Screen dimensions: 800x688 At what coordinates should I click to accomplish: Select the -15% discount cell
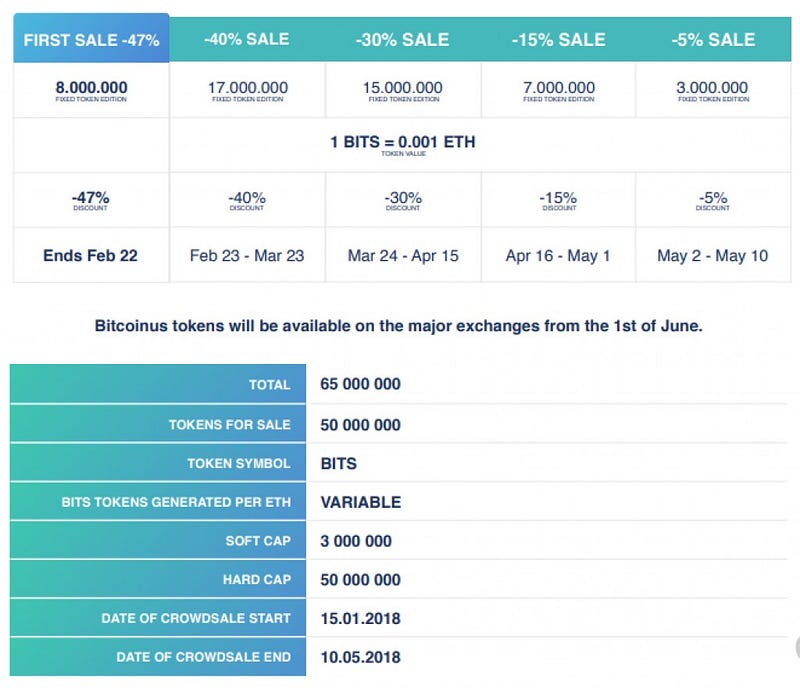[x=559, y=200]
